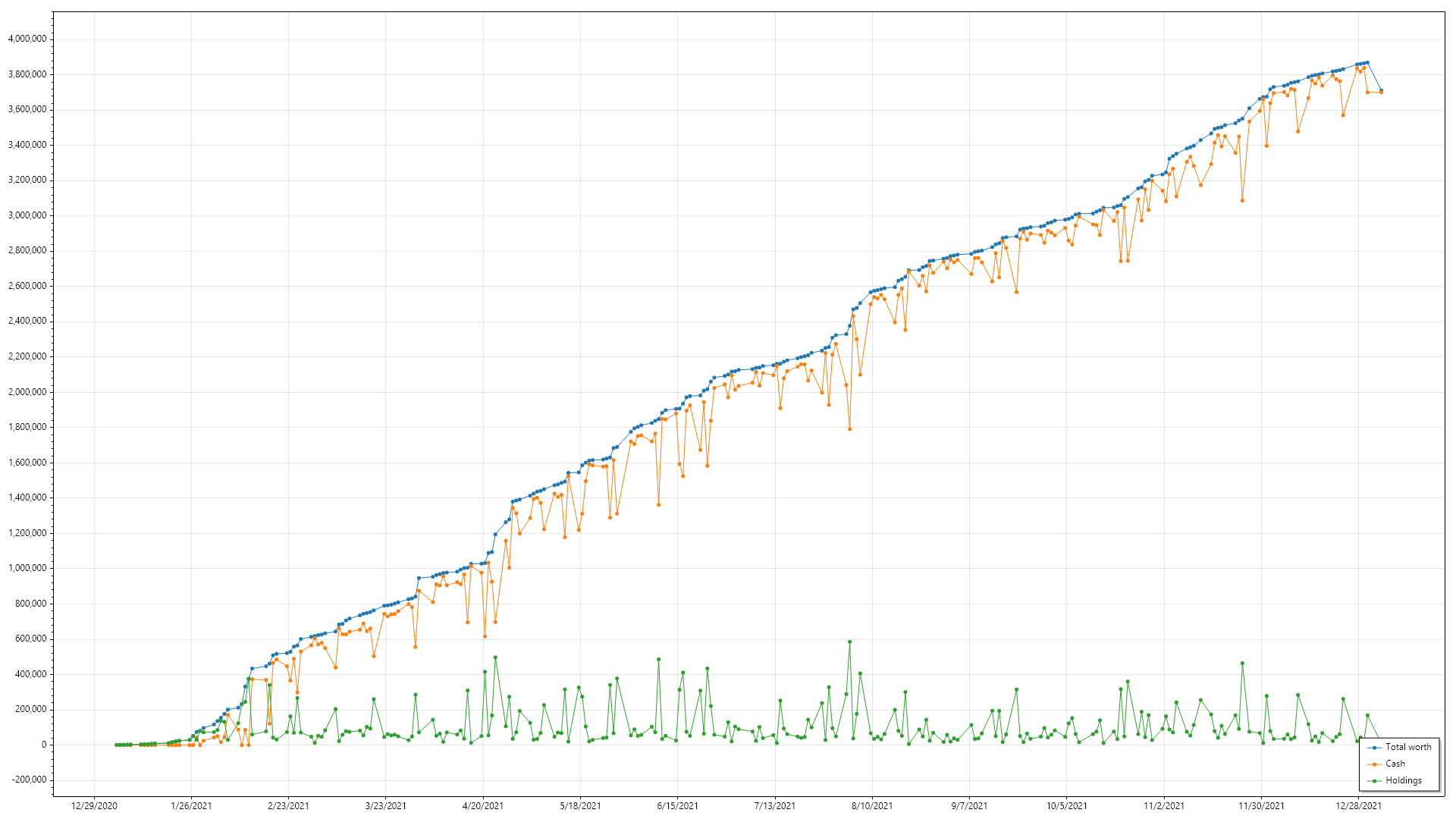1456x819 pixels.
Task: Click the 6/15/2021 x-axis date label
Action: 677,806
